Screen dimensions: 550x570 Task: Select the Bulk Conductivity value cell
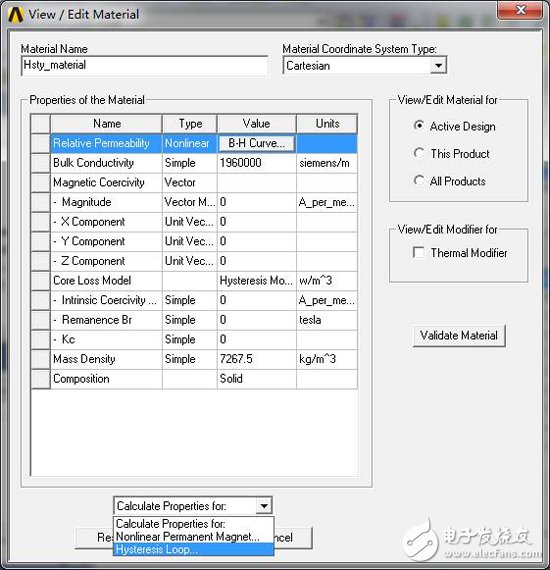coord(257,163)
